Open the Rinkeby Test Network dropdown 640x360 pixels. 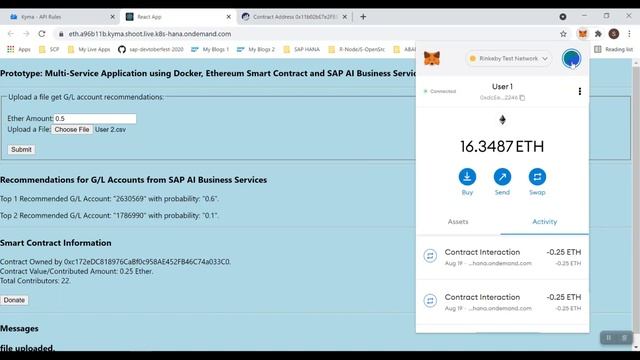point(508,59)
